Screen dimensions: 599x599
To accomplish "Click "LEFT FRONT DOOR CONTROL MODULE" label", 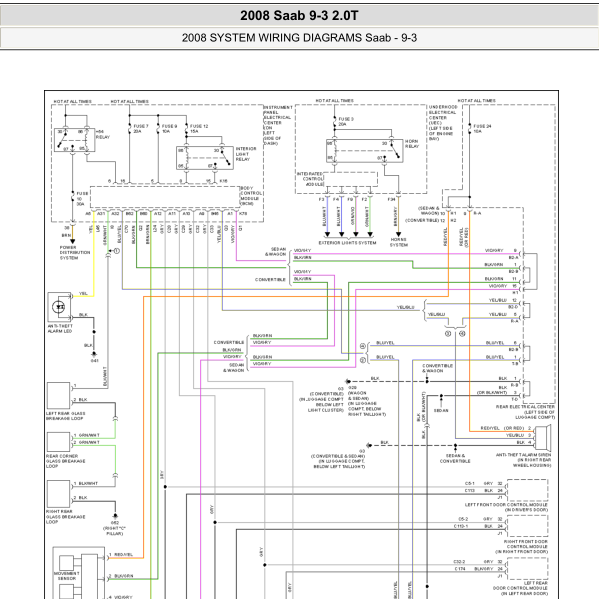I will pyautogui.click(x=506, y=505).
